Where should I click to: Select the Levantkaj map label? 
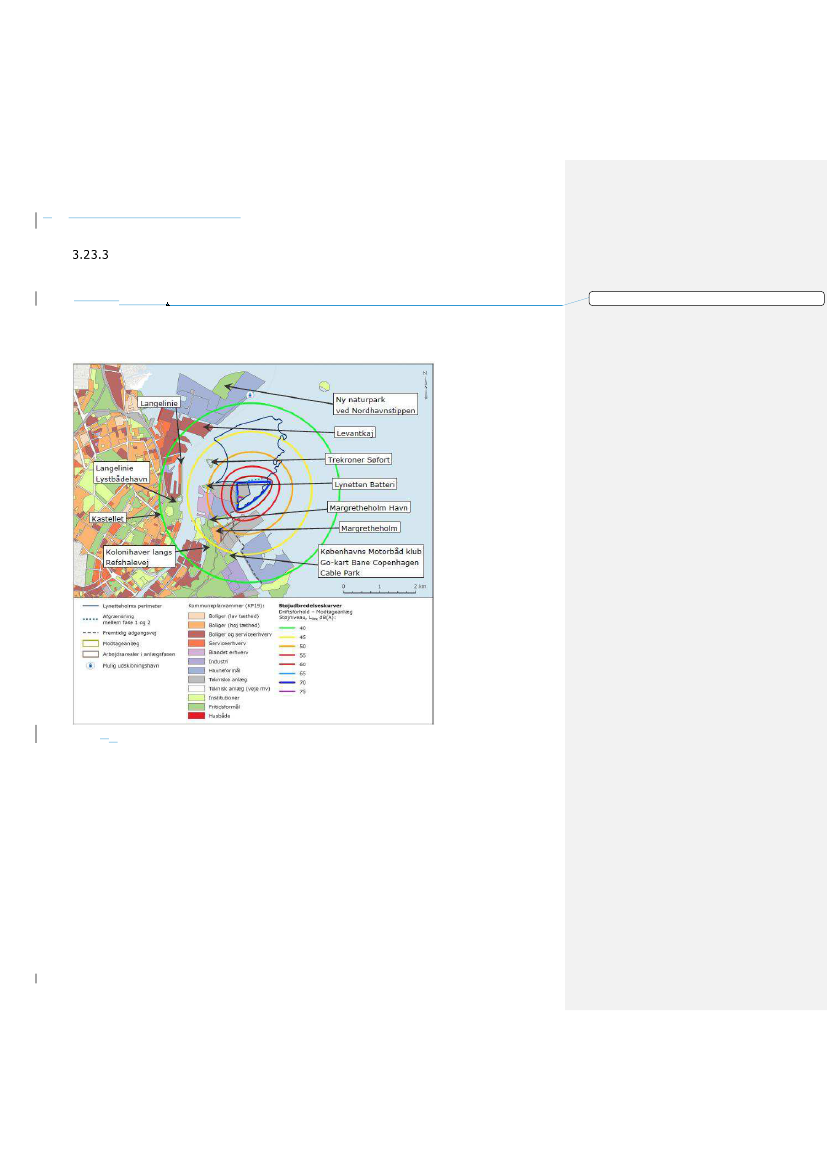pos(355,432)
